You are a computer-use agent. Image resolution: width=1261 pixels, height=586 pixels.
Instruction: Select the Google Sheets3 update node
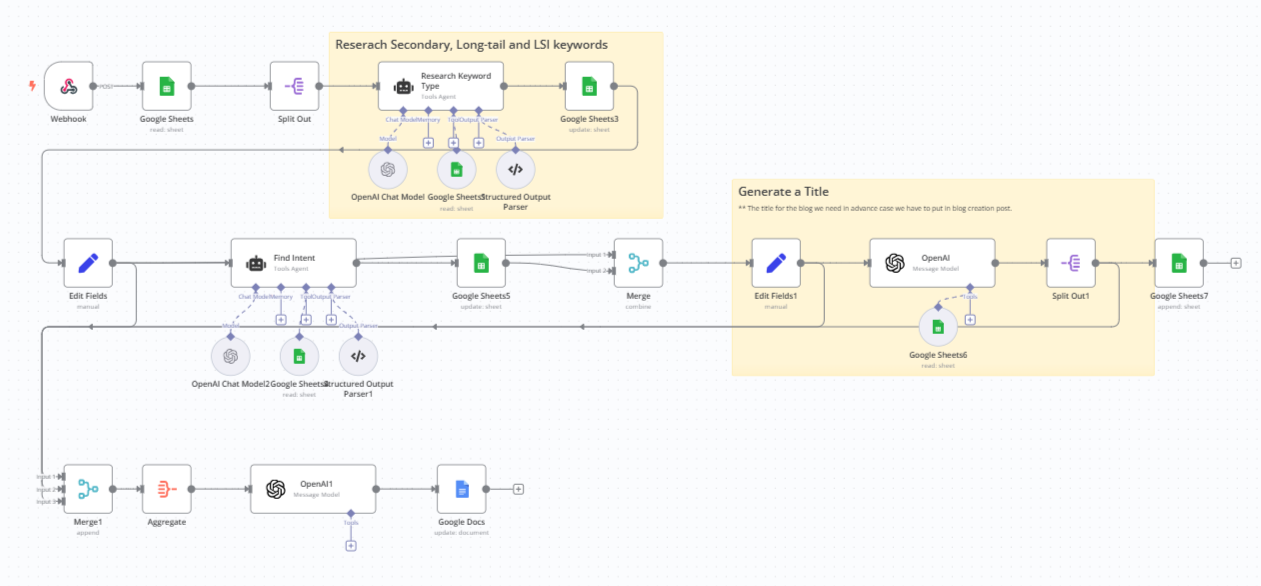coord(590,86)
